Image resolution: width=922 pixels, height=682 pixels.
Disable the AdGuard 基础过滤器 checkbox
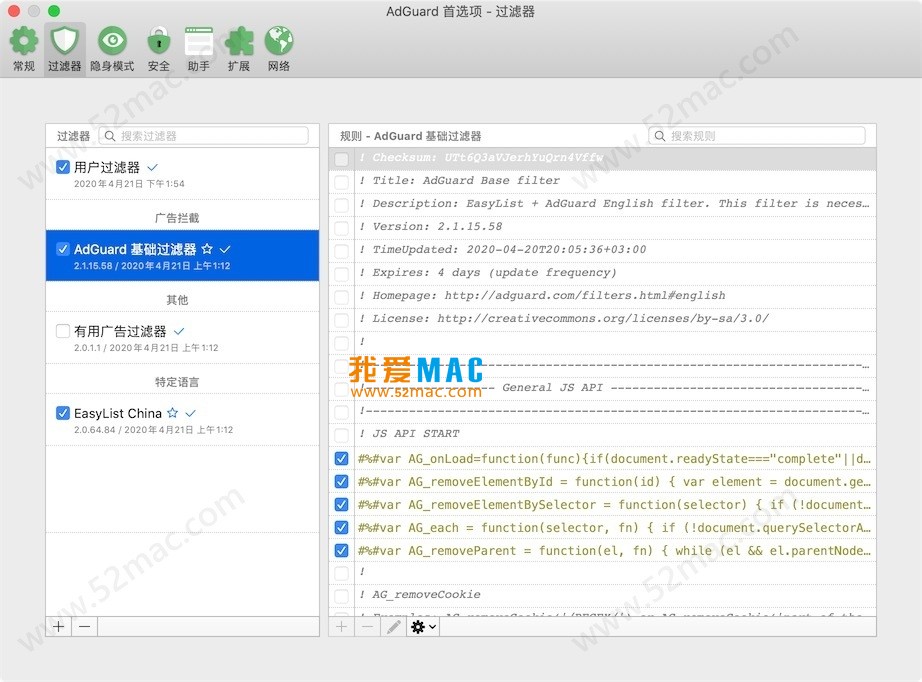tap(63, 249)
